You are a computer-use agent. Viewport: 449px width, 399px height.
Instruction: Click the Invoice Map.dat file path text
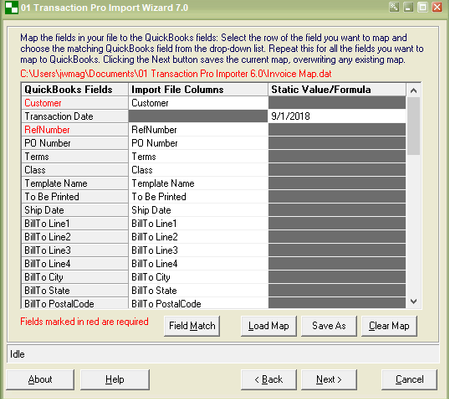(x=176, y=74)
